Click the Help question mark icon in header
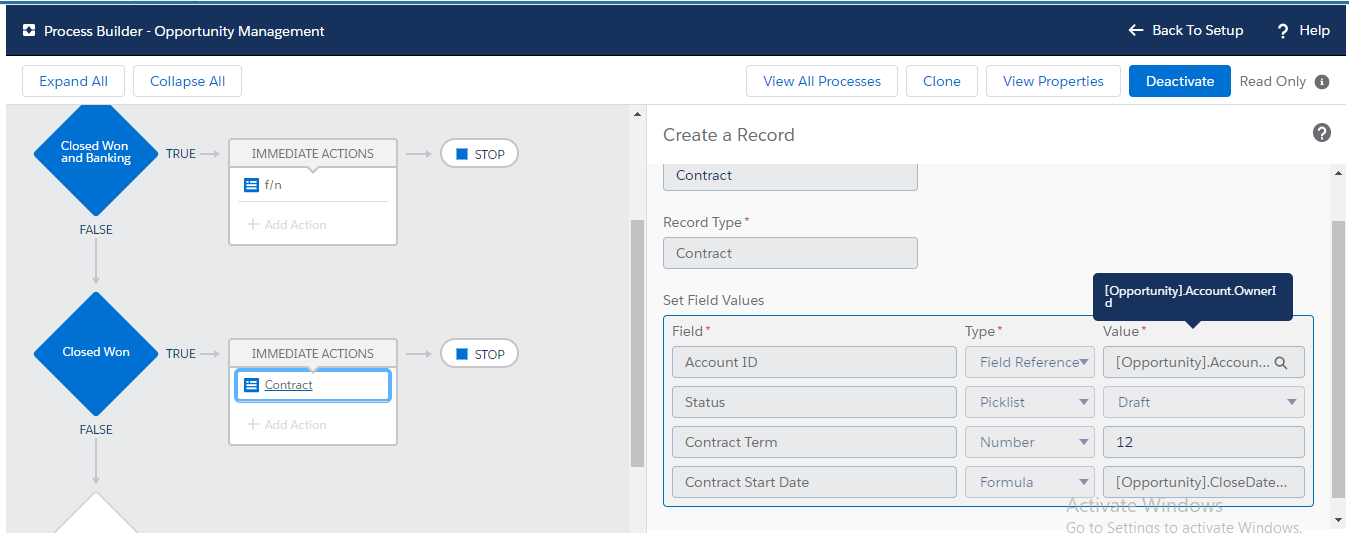This screenshot has height=533, width=1349. [1283, 31]
